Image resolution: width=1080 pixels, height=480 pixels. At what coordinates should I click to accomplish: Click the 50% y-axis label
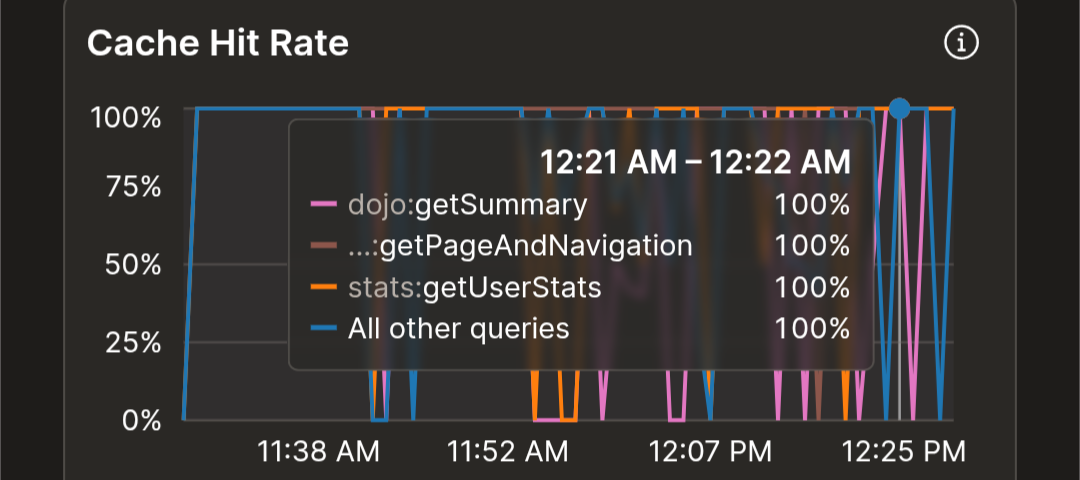pyautogui.click(x=133, y=264)
